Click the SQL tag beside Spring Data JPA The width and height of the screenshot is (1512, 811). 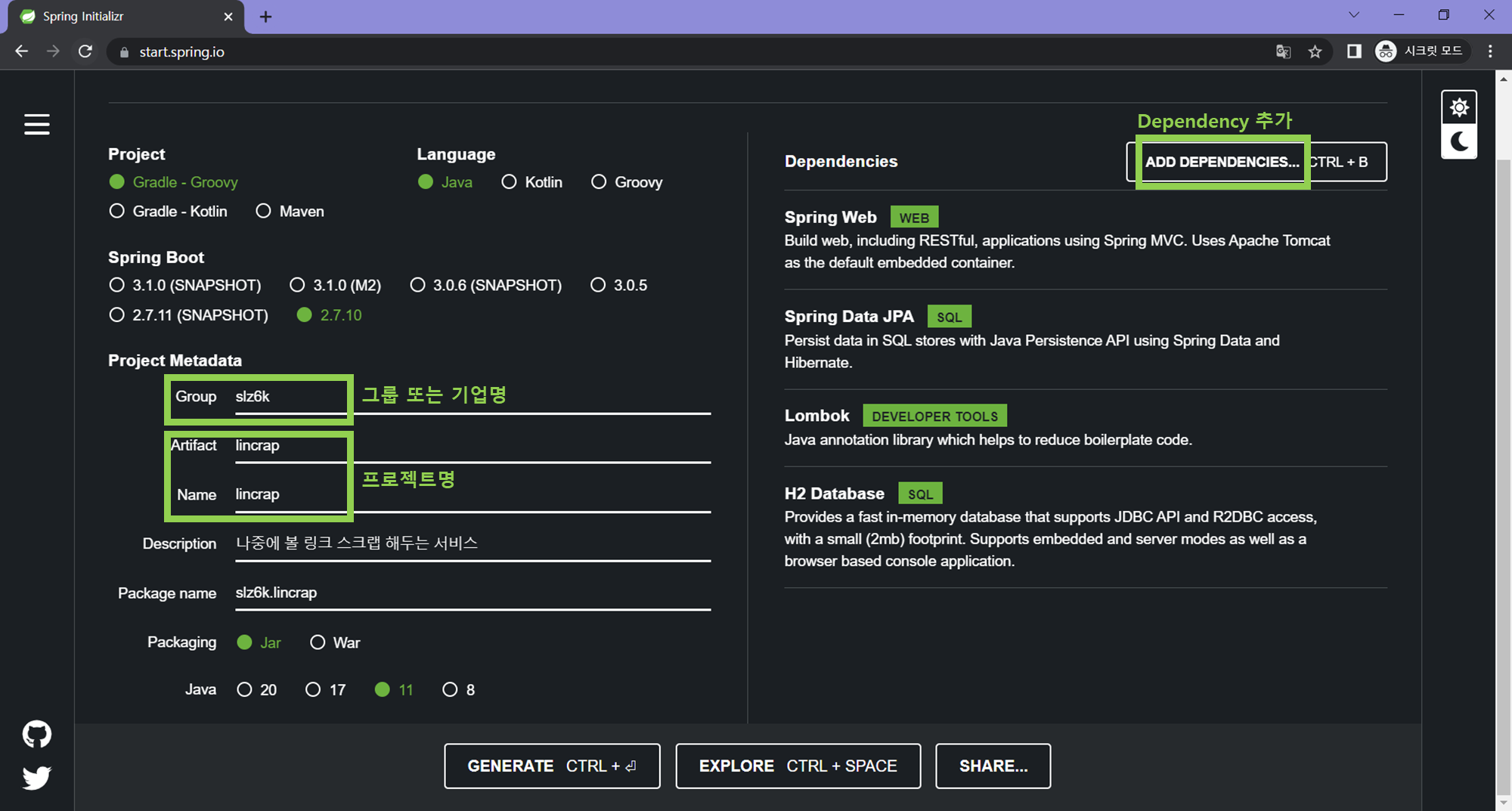(949, 317)
